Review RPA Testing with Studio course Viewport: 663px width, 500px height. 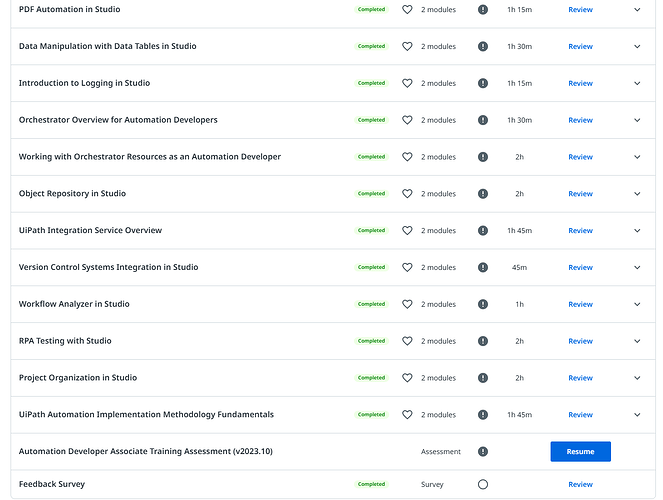pos(580,341)
